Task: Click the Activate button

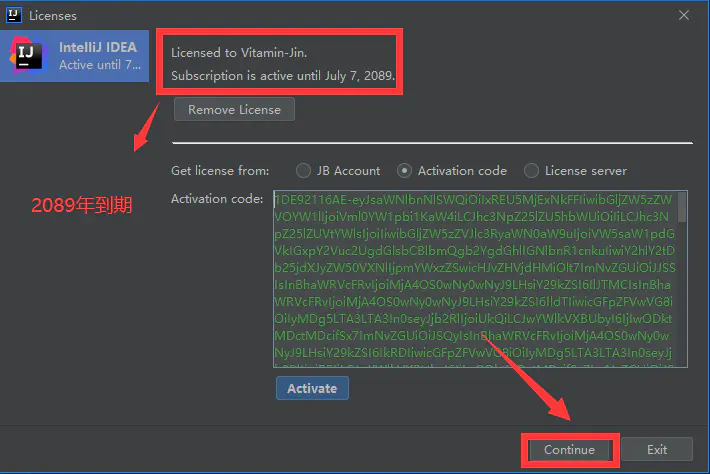Action: [312, 388]
